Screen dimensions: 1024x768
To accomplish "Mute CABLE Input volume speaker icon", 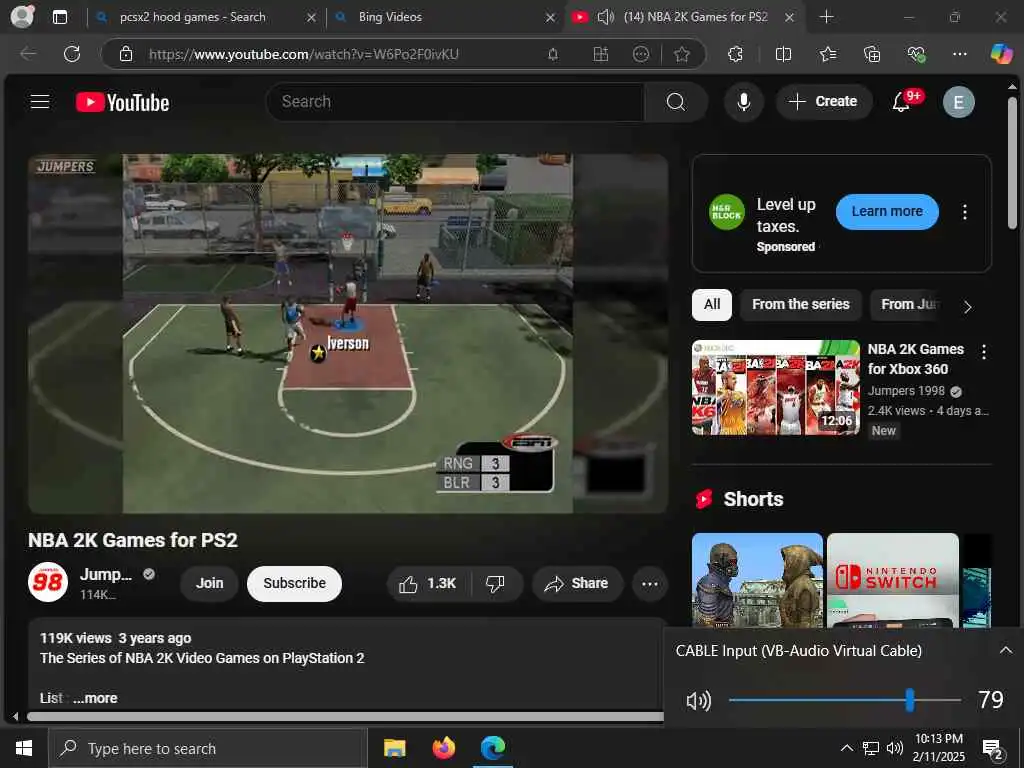I will click(699, 701).
